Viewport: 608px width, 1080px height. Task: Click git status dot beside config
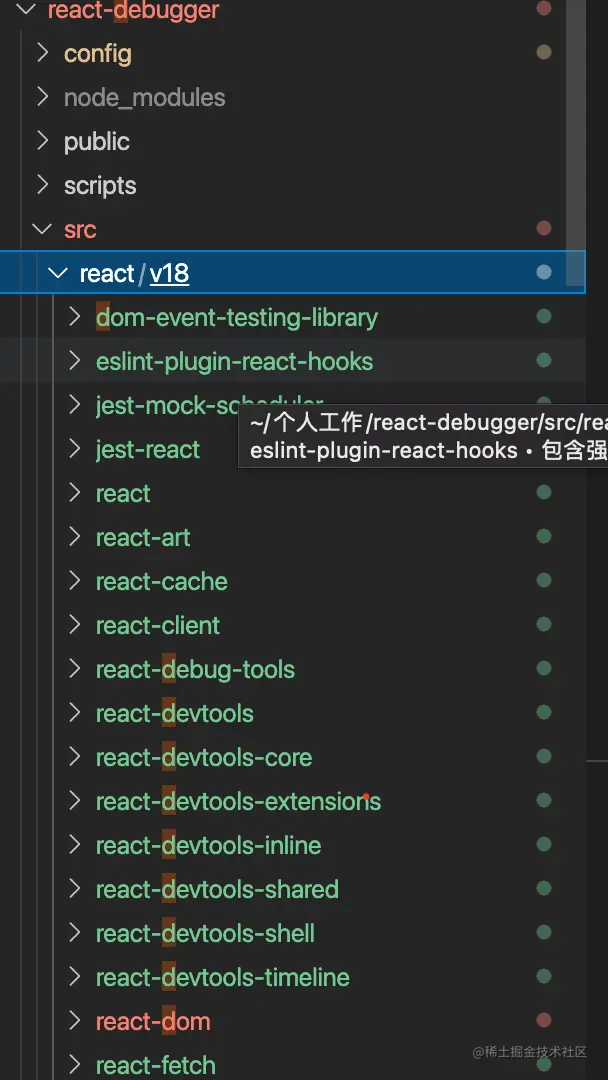pos(544,52)
